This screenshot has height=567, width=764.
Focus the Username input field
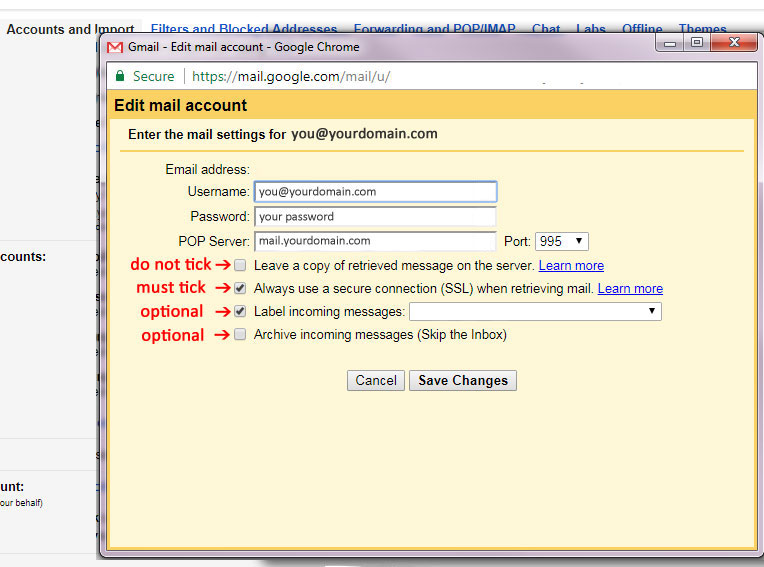(375, 191)
